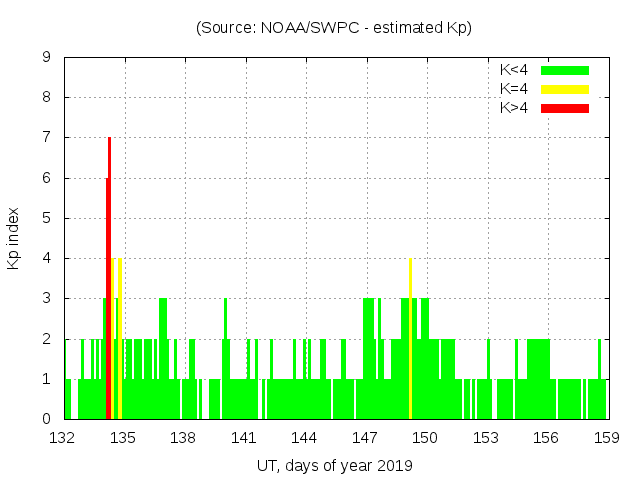Click the y-axis tick label 9
The image size is (640, 480).
pos(47,57)
